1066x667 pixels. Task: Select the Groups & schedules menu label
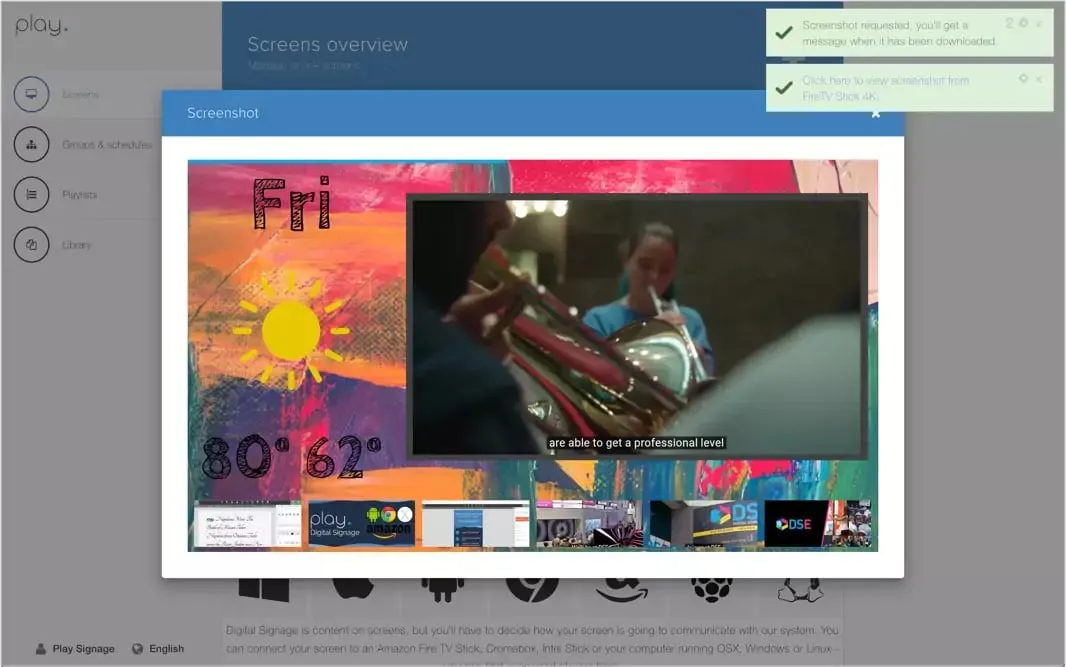click(107, 145)
